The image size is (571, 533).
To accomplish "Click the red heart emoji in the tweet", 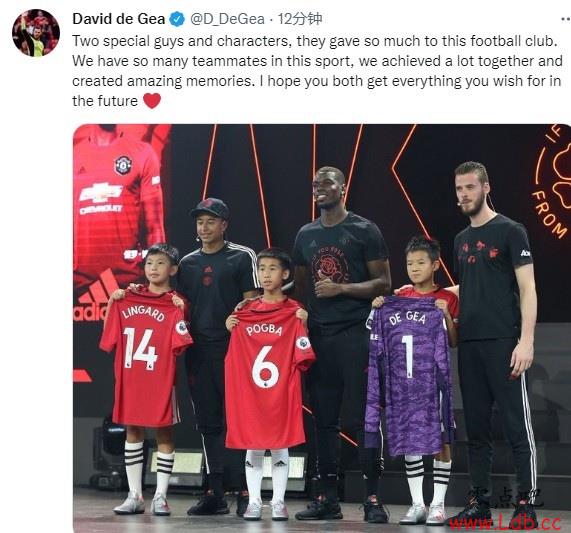I will coord(152,101).
